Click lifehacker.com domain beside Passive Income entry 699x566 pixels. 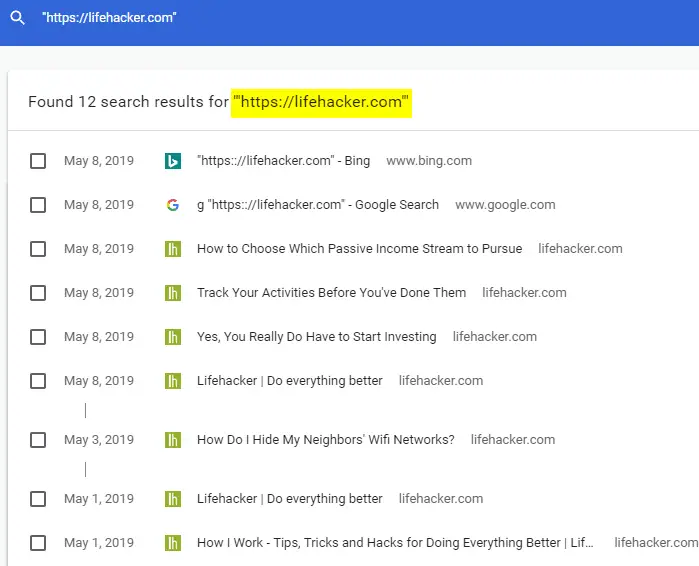coord(580,249)
